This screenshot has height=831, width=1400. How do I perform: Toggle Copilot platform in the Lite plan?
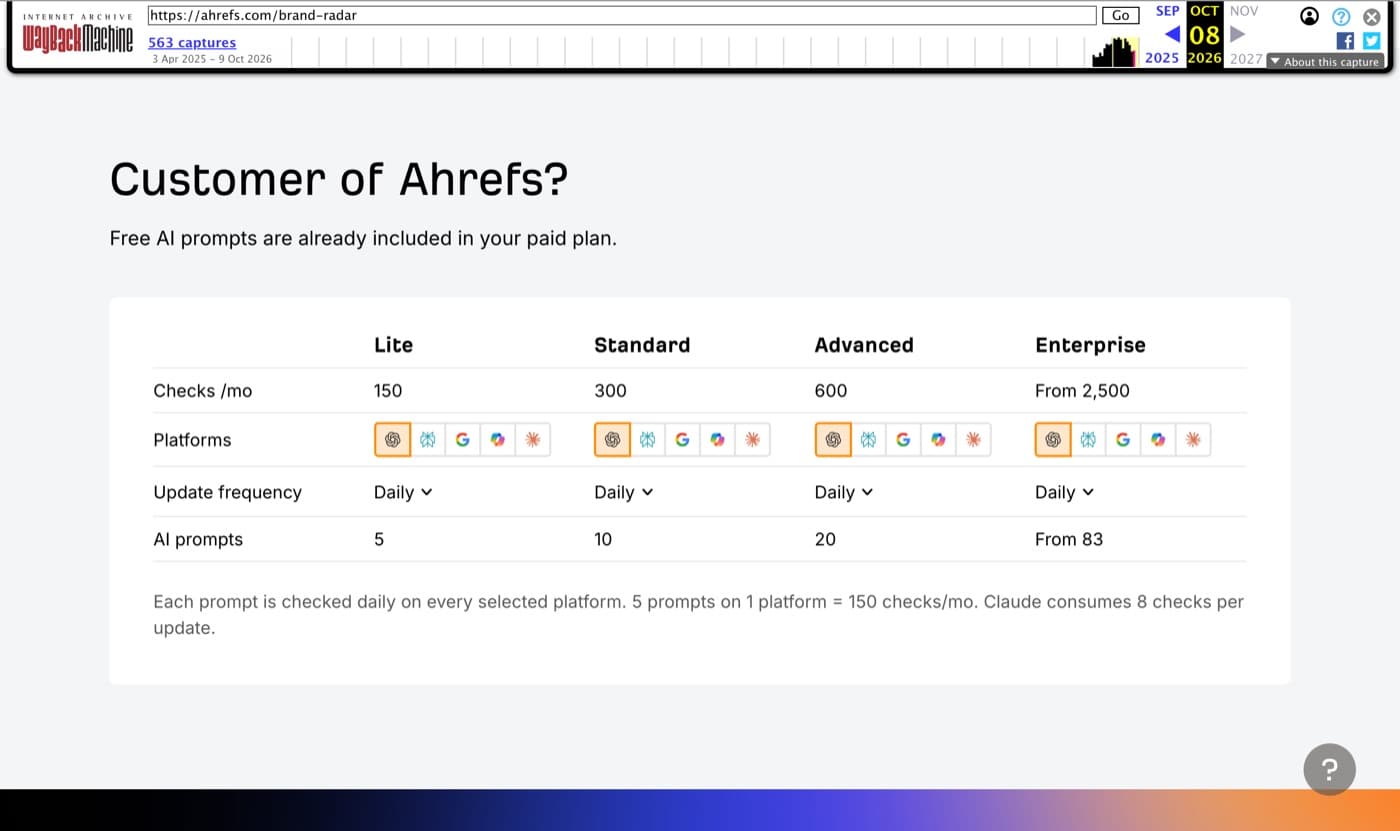point(497,439)
